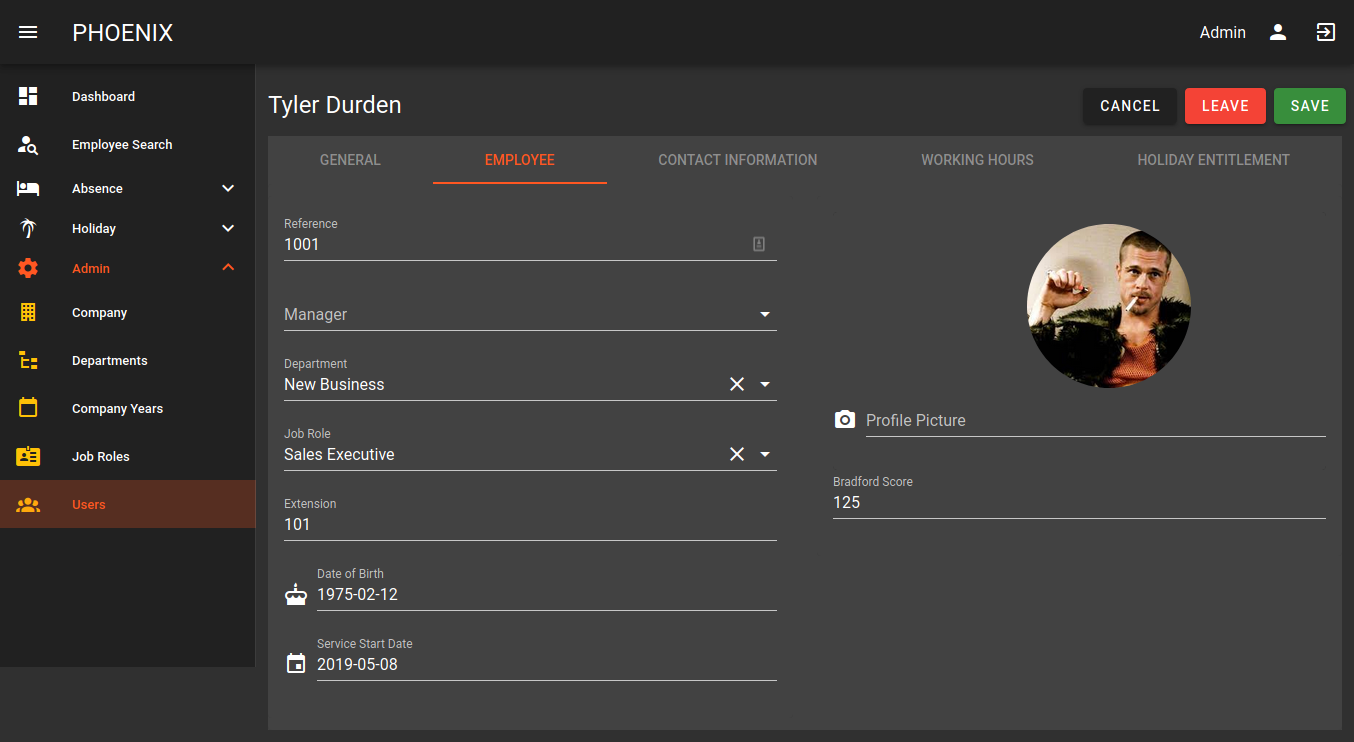Switch to the General tab

350,160
